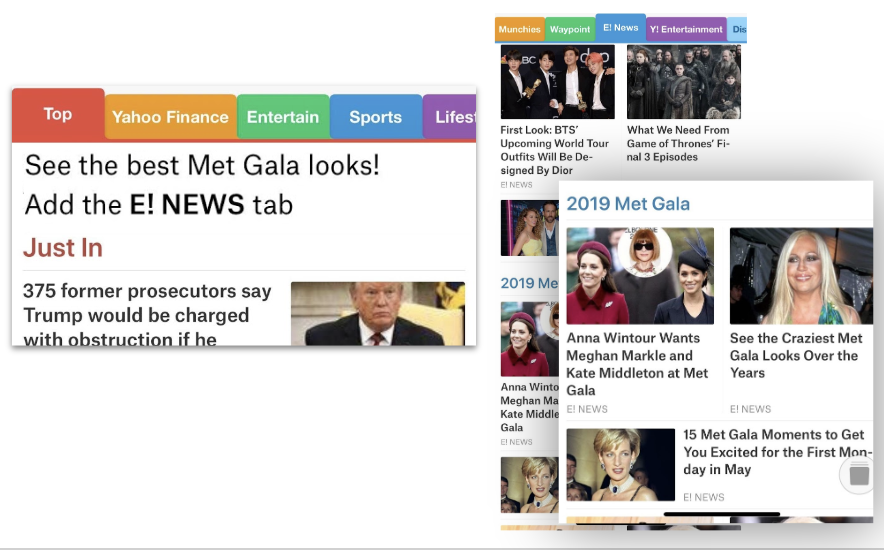The image size is (884, 550).
Task: Read First Look: BTS' World Tour Outfits article
Action: pyautogui.click(x=555, y=150)
